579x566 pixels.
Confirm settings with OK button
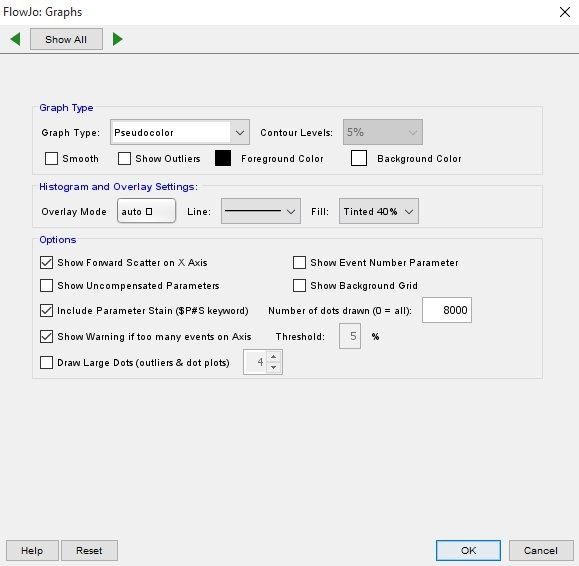(x=468, y=550)
